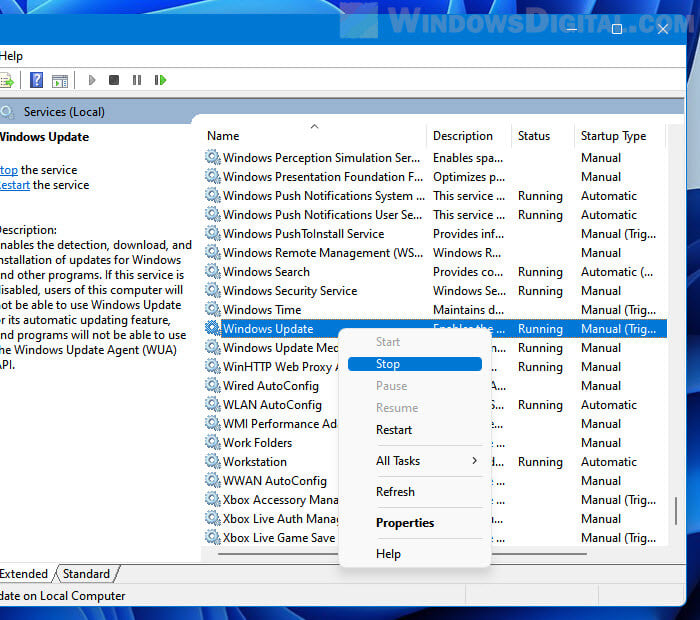Select the Workstation service name

click(x=255, y=462)
